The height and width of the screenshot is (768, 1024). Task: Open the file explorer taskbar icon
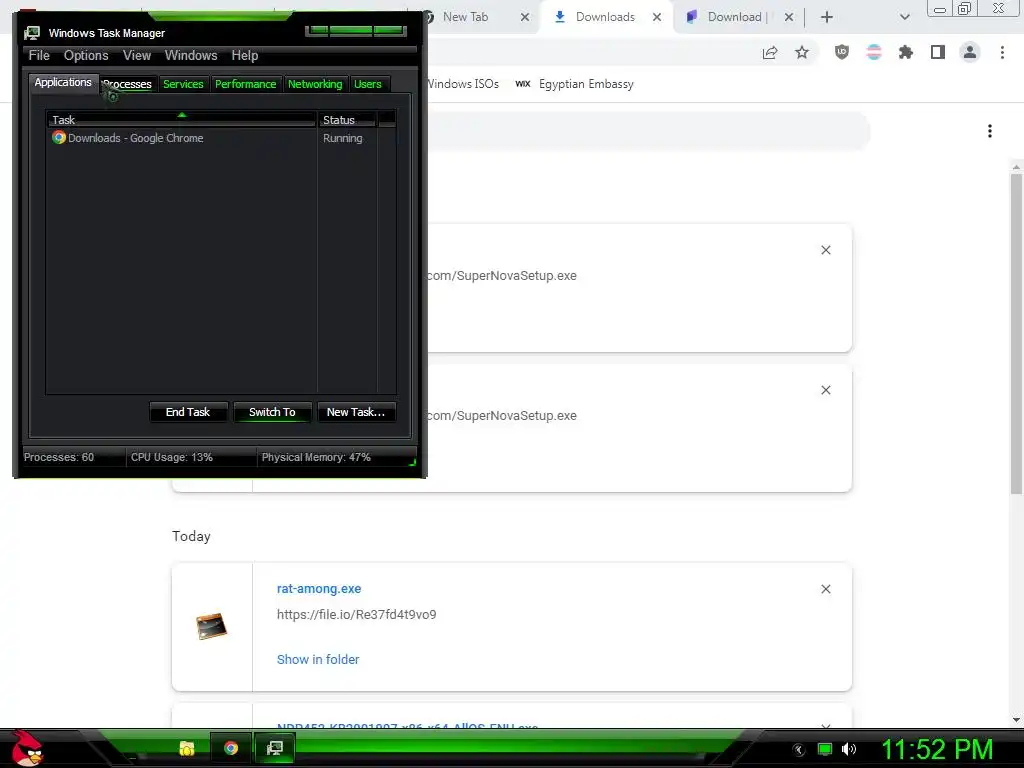(x=187, y=748)
